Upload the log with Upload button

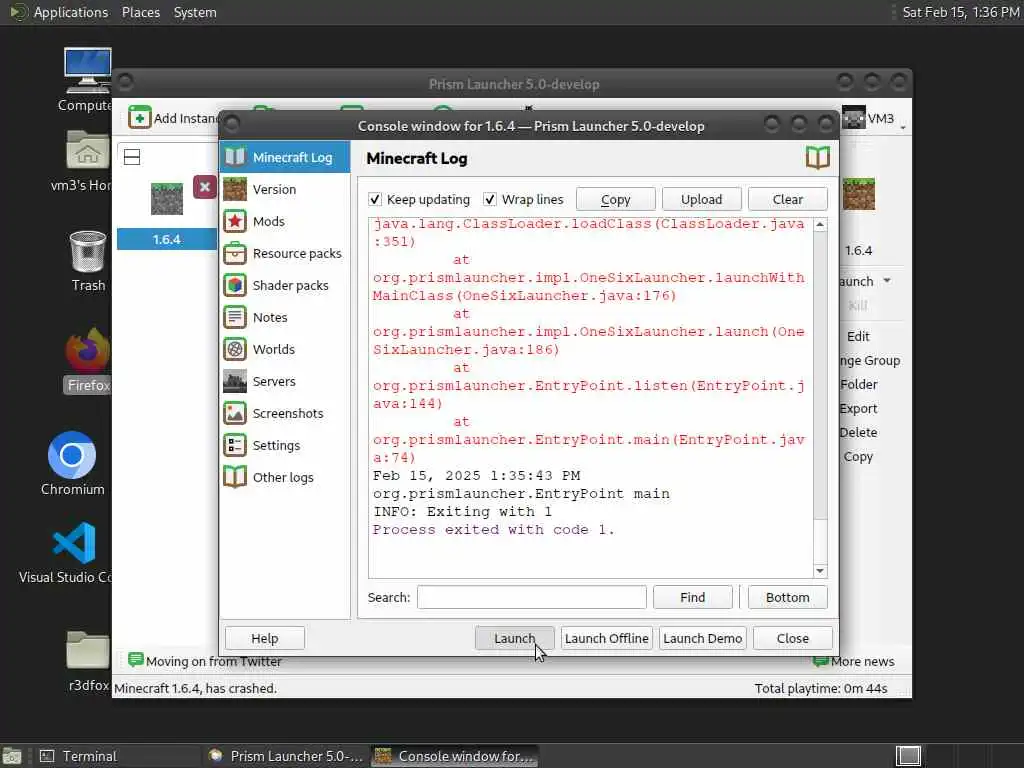tap(701, 199)
